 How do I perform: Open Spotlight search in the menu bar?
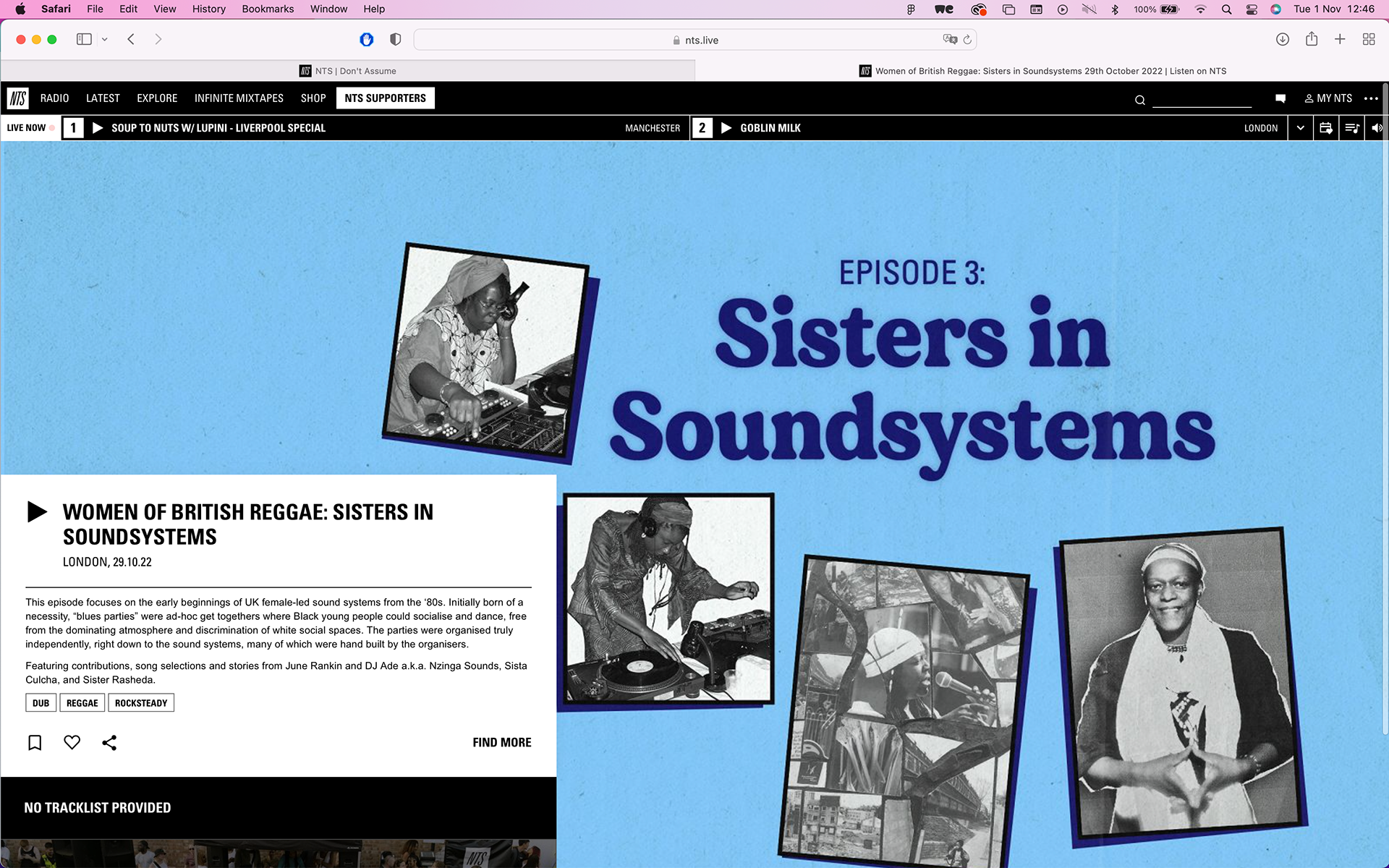1226,9
